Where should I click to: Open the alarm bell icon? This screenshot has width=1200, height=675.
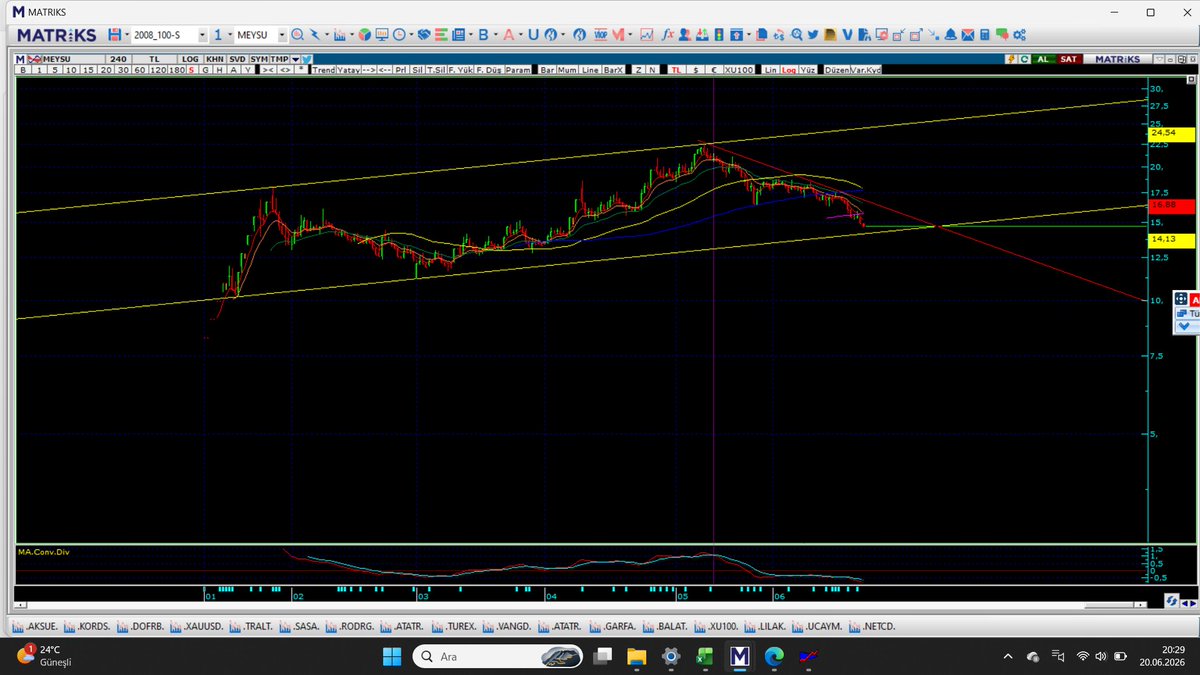[950, 35]
